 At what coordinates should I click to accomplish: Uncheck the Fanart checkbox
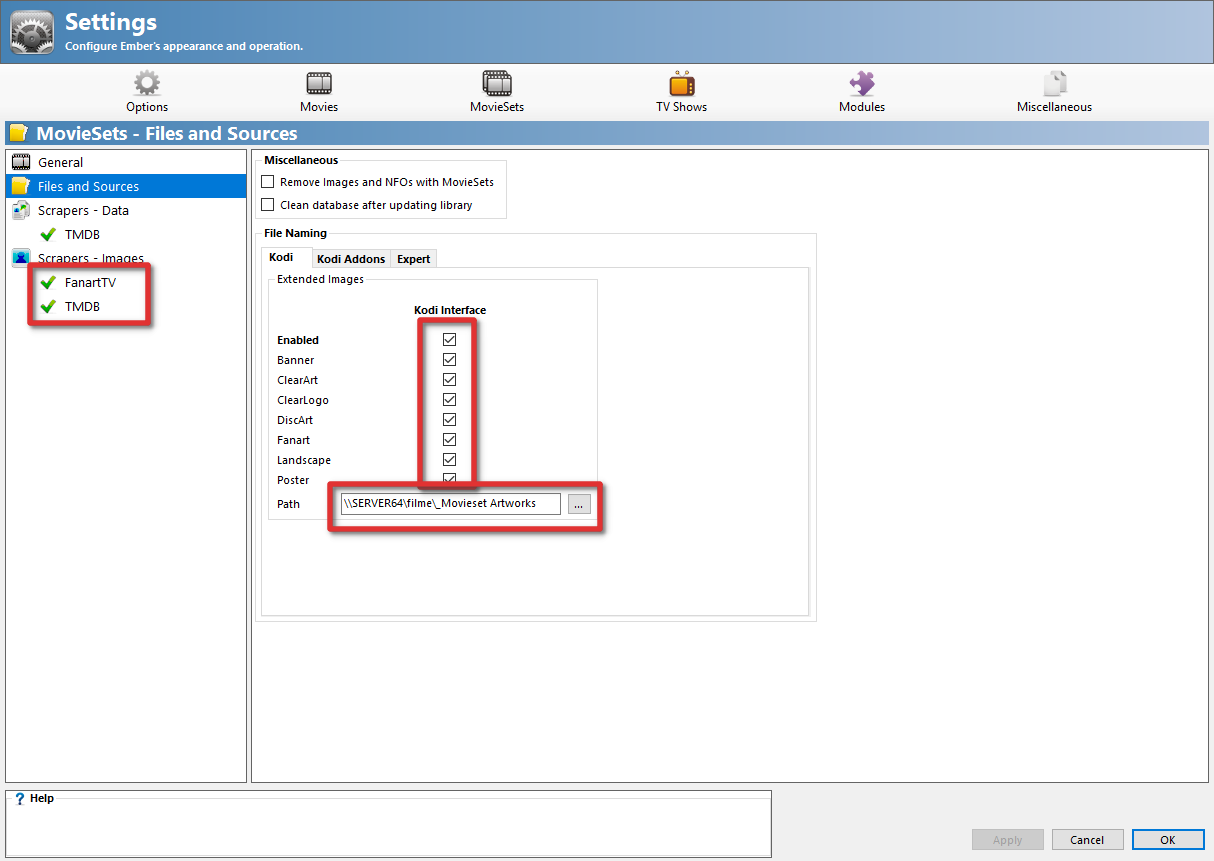coord(449,440)
